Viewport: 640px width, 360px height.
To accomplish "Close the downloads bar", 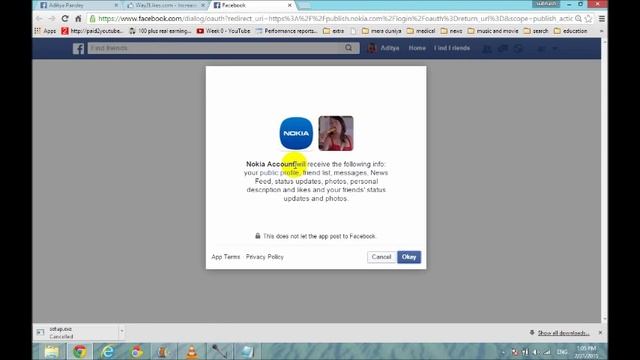I will 600,333.
